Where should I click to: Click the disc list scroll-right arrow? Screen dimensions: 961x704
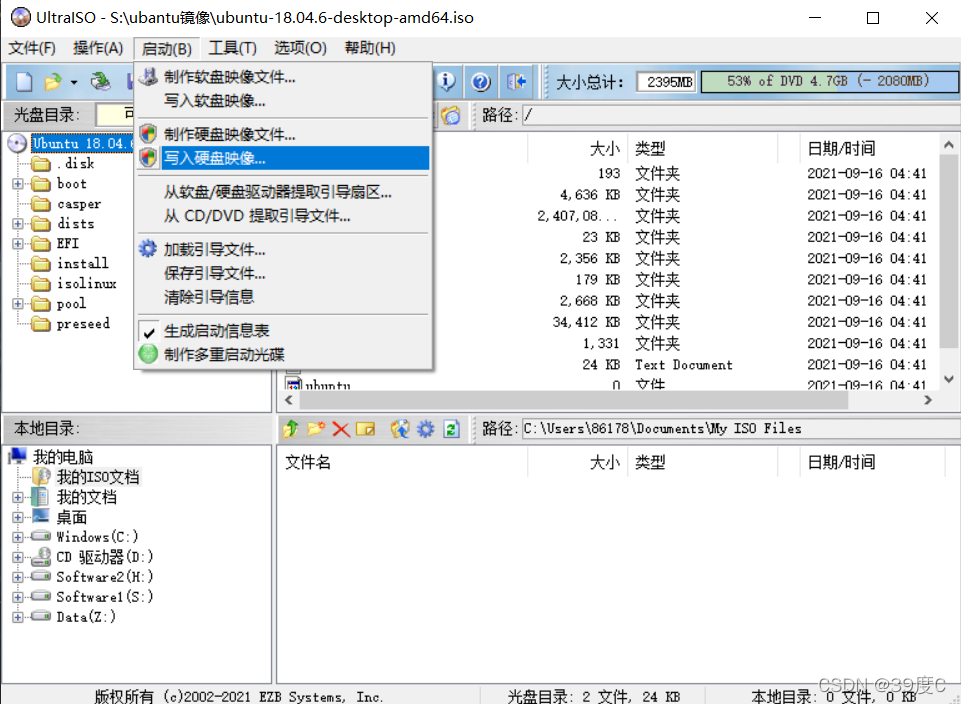click(927, 400)
